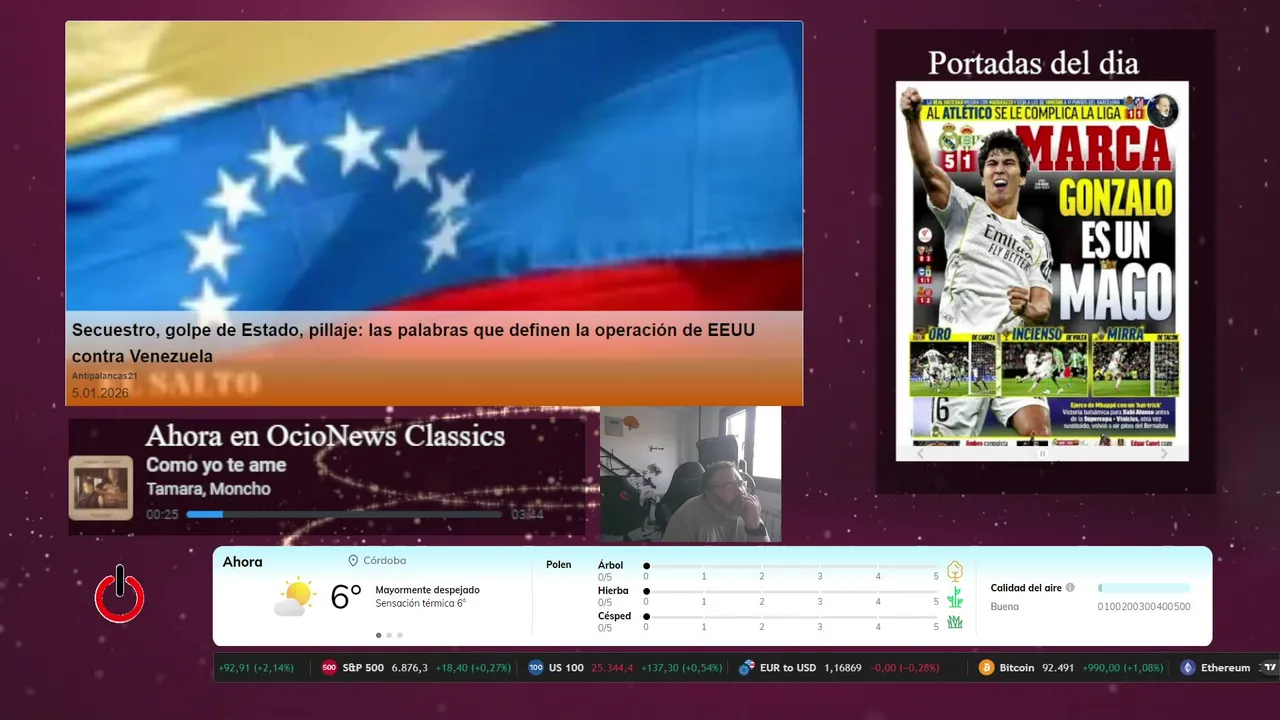The image size is (1280, 720).
Task: Click the Córdoba location pin icon
Action: (x=353, y=561)
